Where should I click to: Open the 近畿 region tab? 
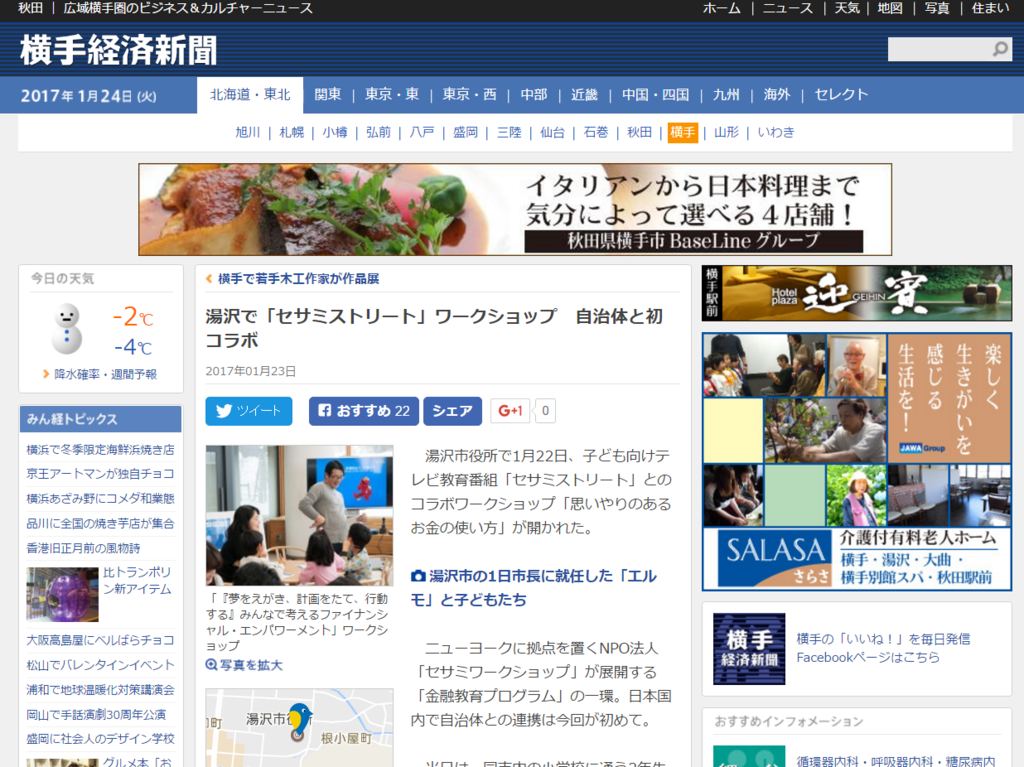click(x=584, y=95)
